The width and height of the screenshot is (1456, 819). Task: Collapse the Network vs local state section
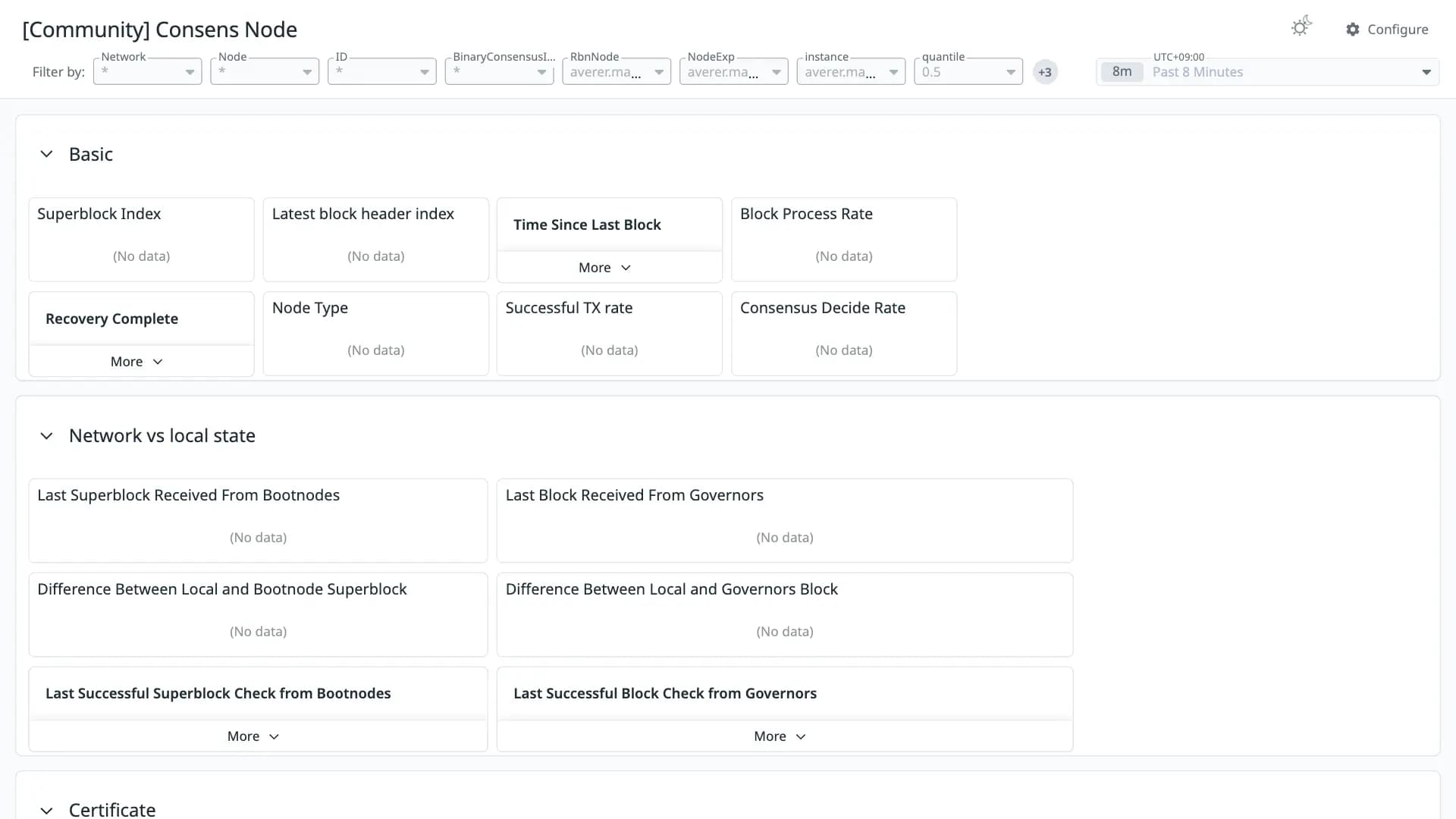(x=46, y=436)
